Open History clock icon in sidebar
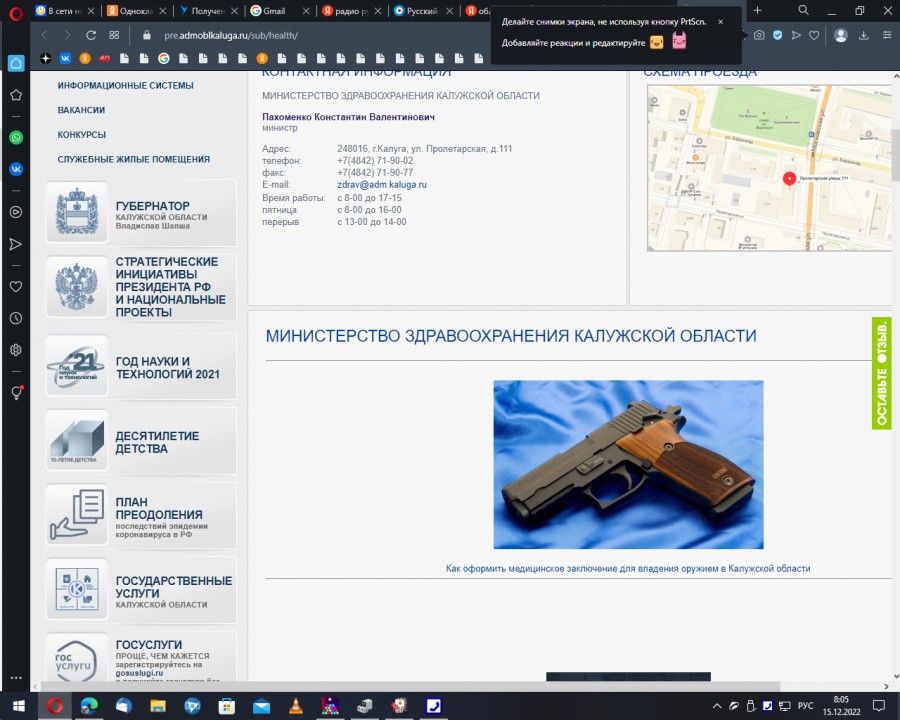 16,318
